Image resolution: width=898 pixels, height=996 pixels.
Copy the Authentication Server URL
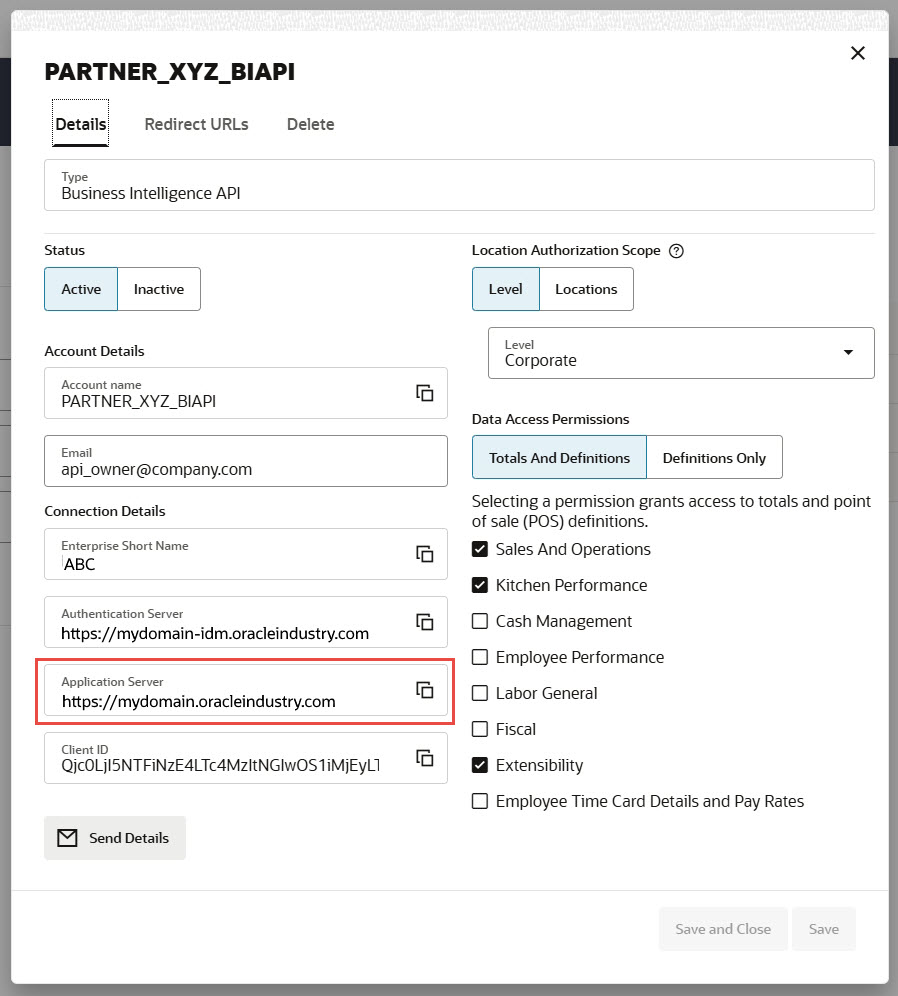[425, 622]
